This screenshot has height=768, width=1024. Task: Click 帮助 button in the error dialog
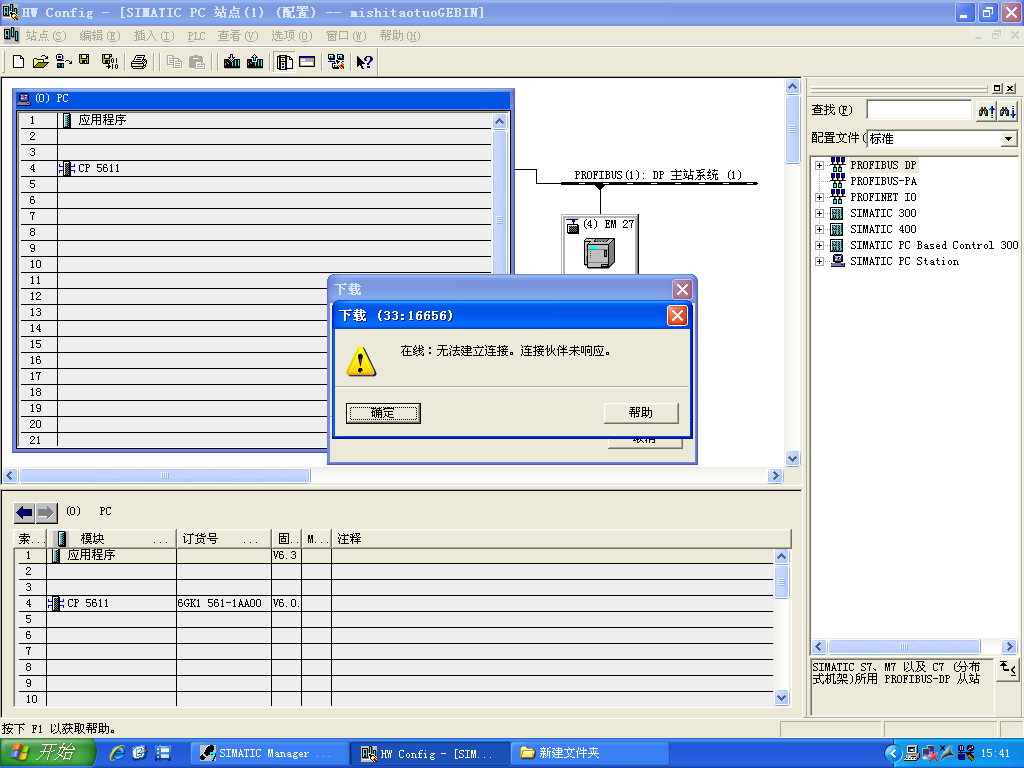click(641, 413)
